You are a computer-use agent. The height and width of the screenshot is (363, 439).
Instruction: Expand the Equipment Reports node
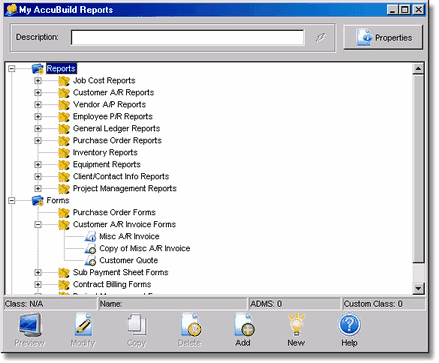(38, 165)
